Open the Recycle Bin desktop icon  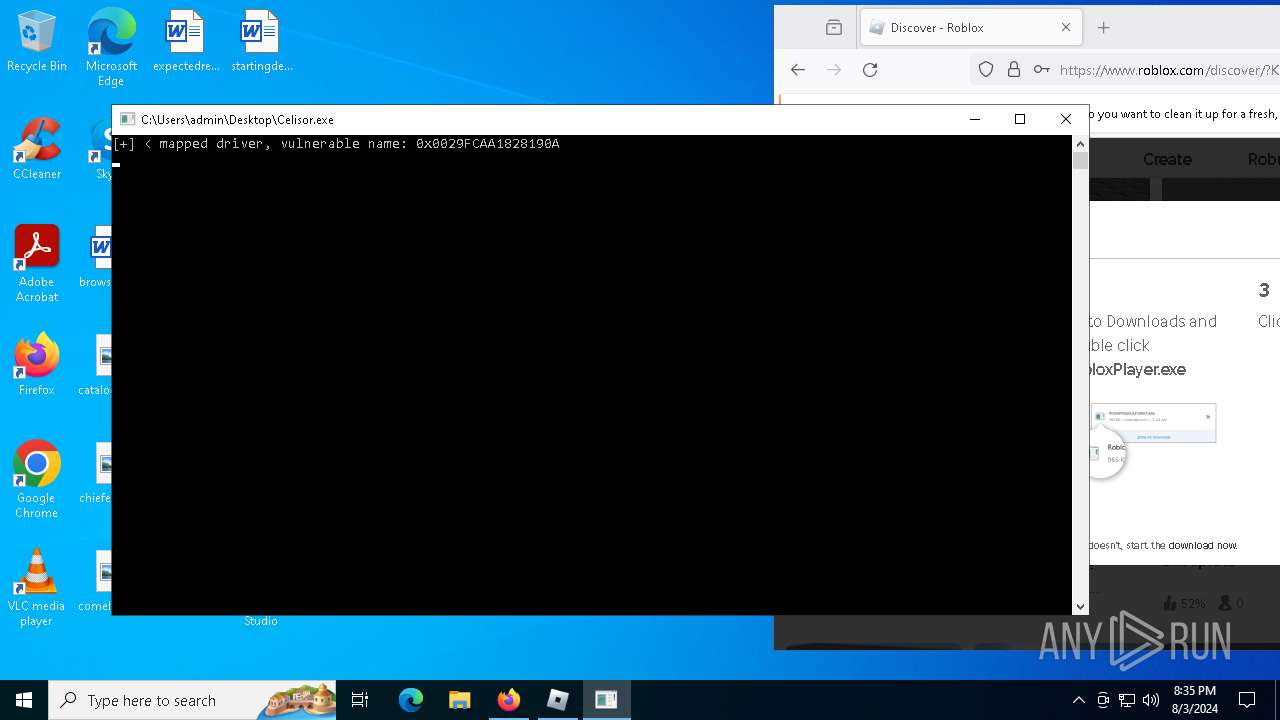(36, 41)
